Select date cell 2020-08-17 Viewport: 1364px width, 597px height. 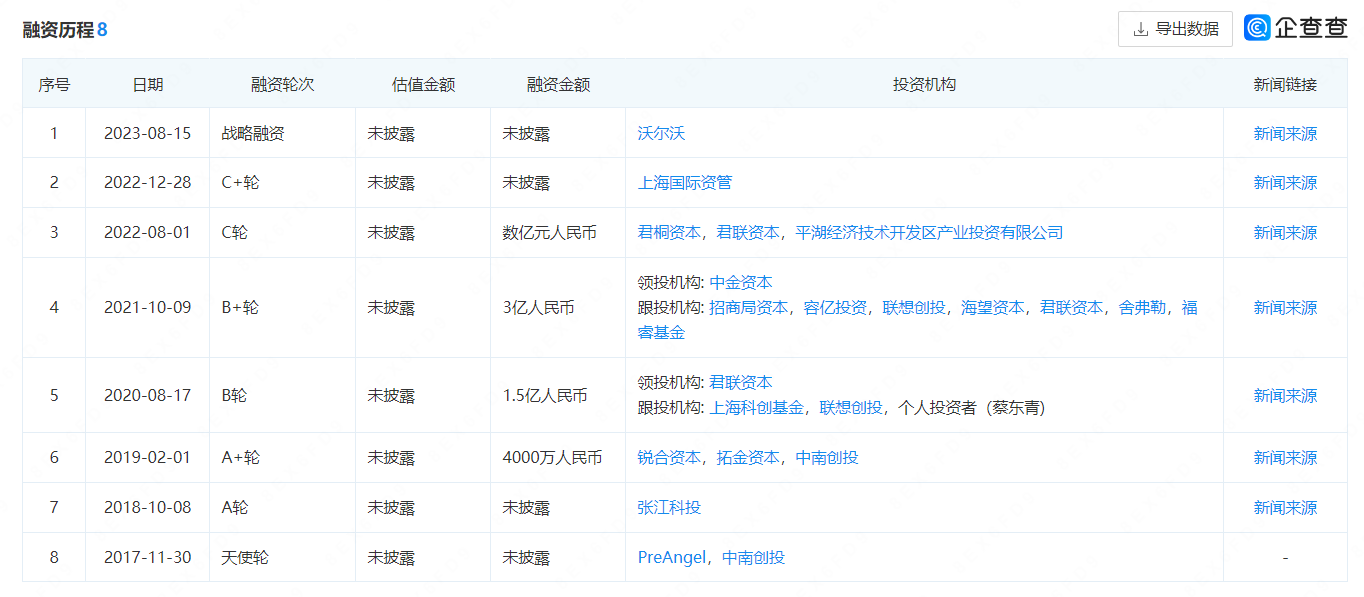pyautogui.click(x=147, y=396)
